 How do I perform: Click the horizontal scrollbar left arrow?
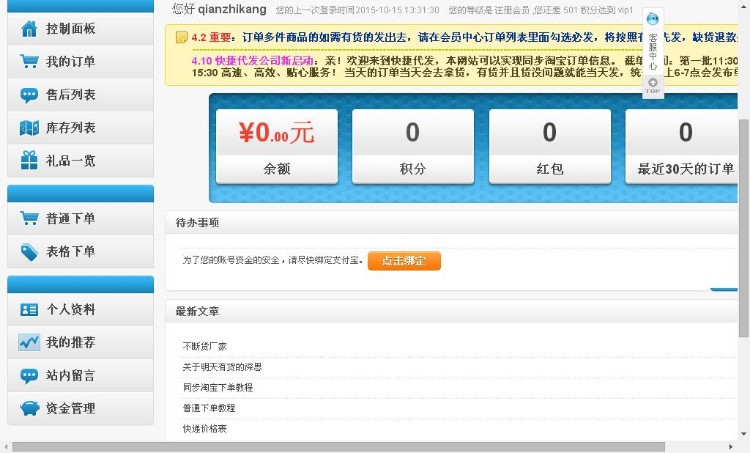tap(5, 447)
